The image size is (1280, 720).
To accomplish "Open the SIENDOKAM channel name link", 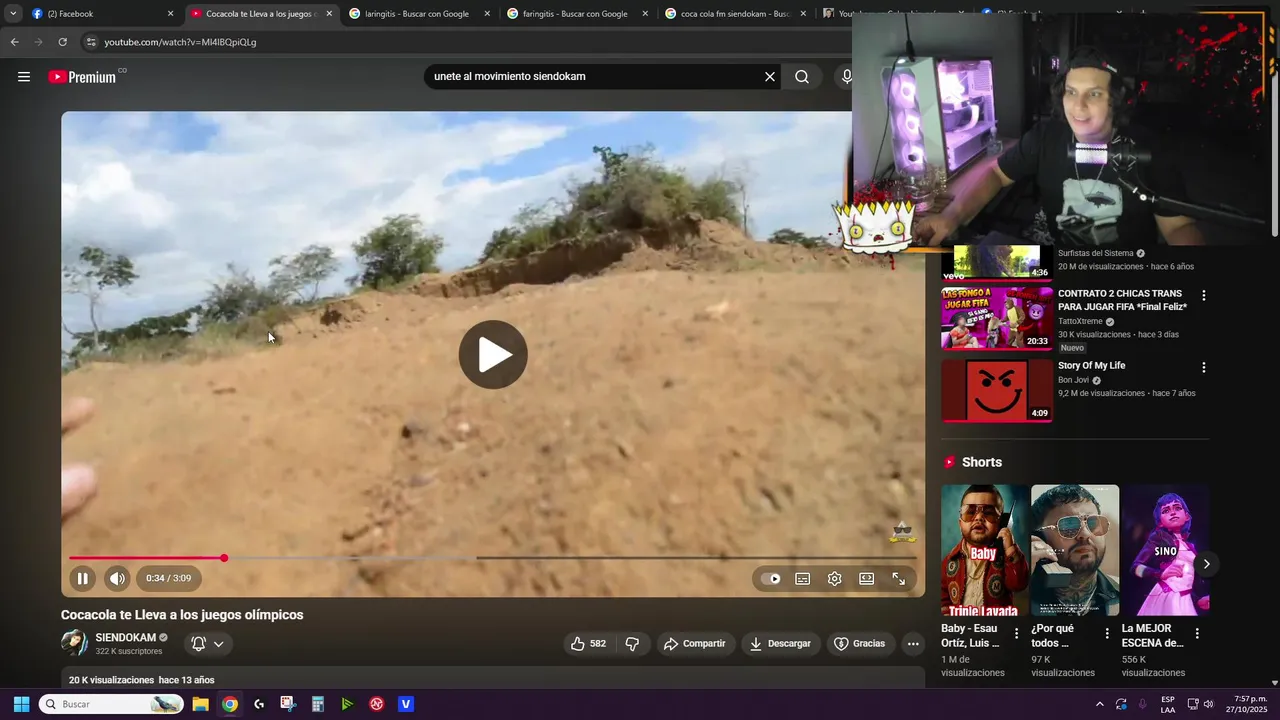I will point(125,638).
